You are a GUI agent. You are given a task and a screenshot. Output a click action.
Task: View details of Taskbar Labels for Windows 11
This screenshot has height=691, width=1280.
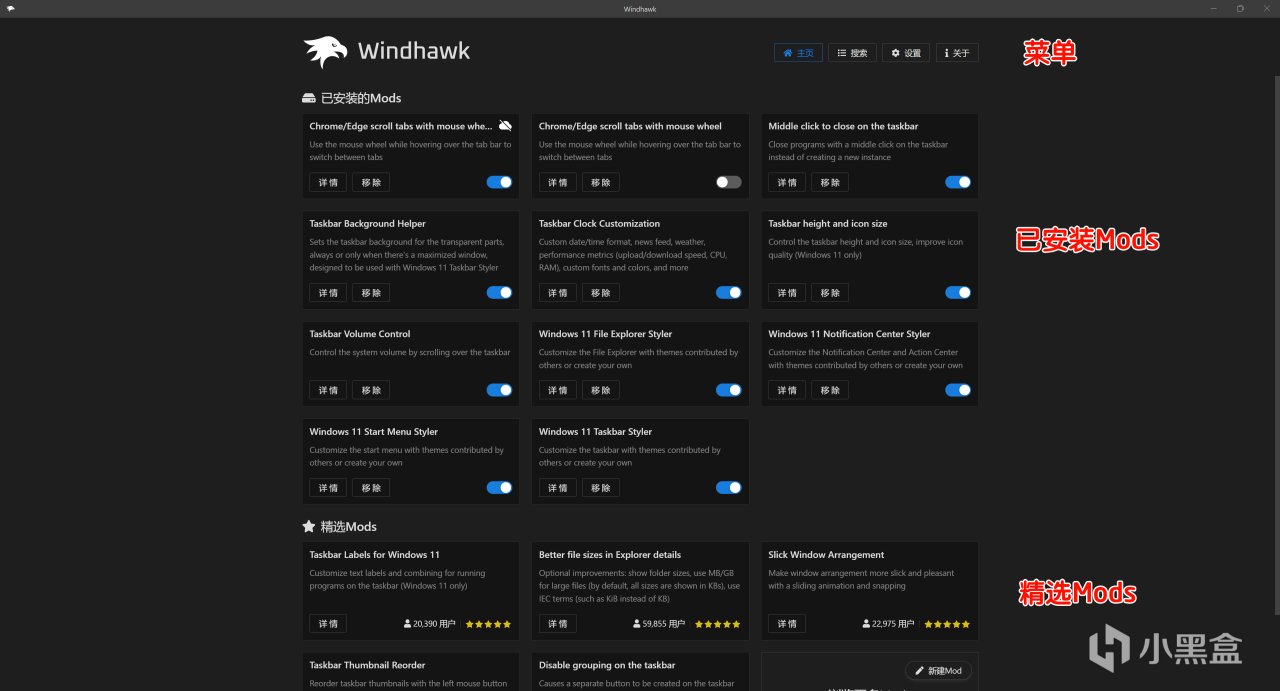tap(328, 624)
